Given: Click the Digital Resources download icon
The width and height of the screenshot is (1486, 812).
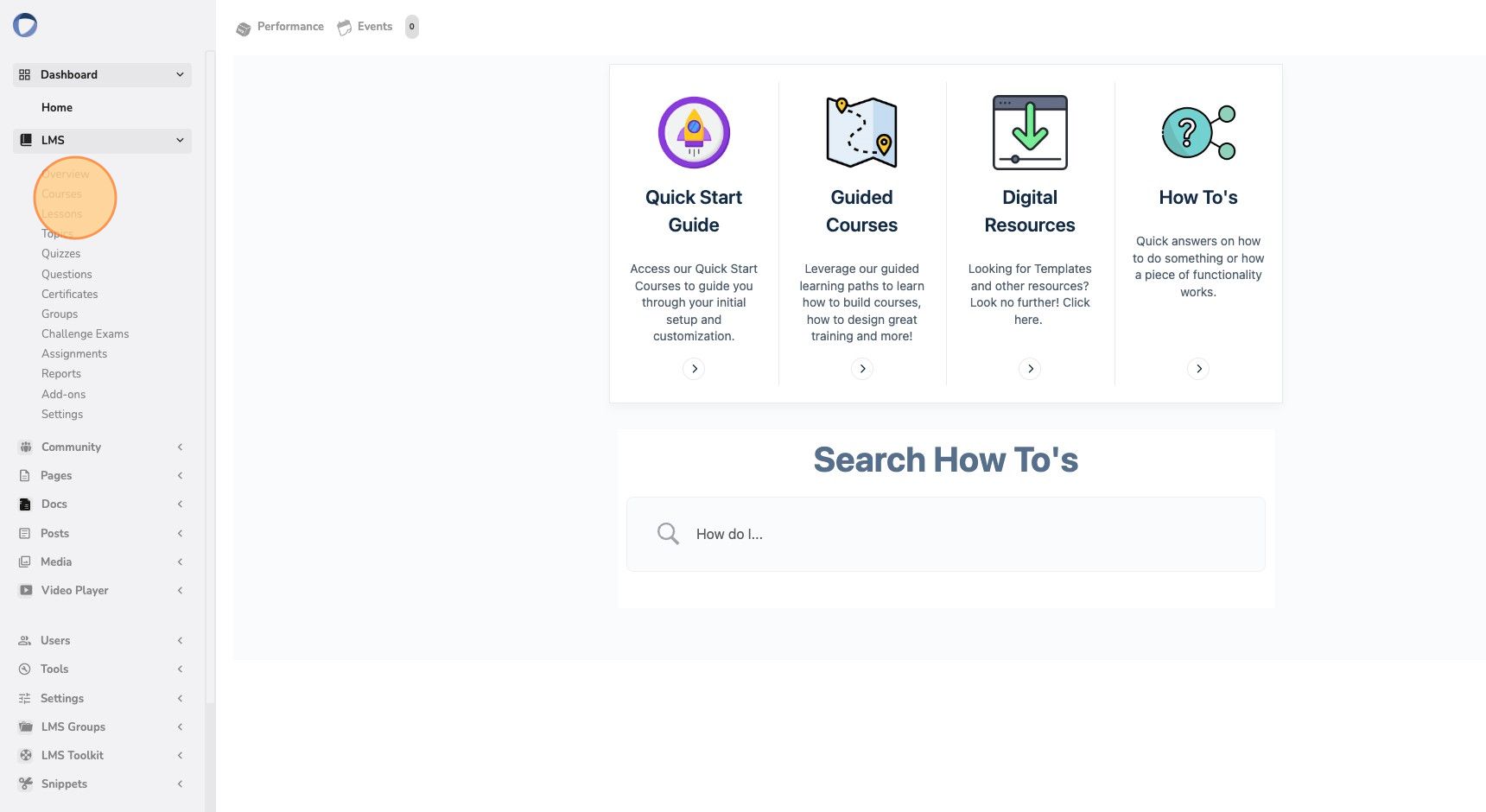Looking at the screenshot, I should click(1030, 132).
